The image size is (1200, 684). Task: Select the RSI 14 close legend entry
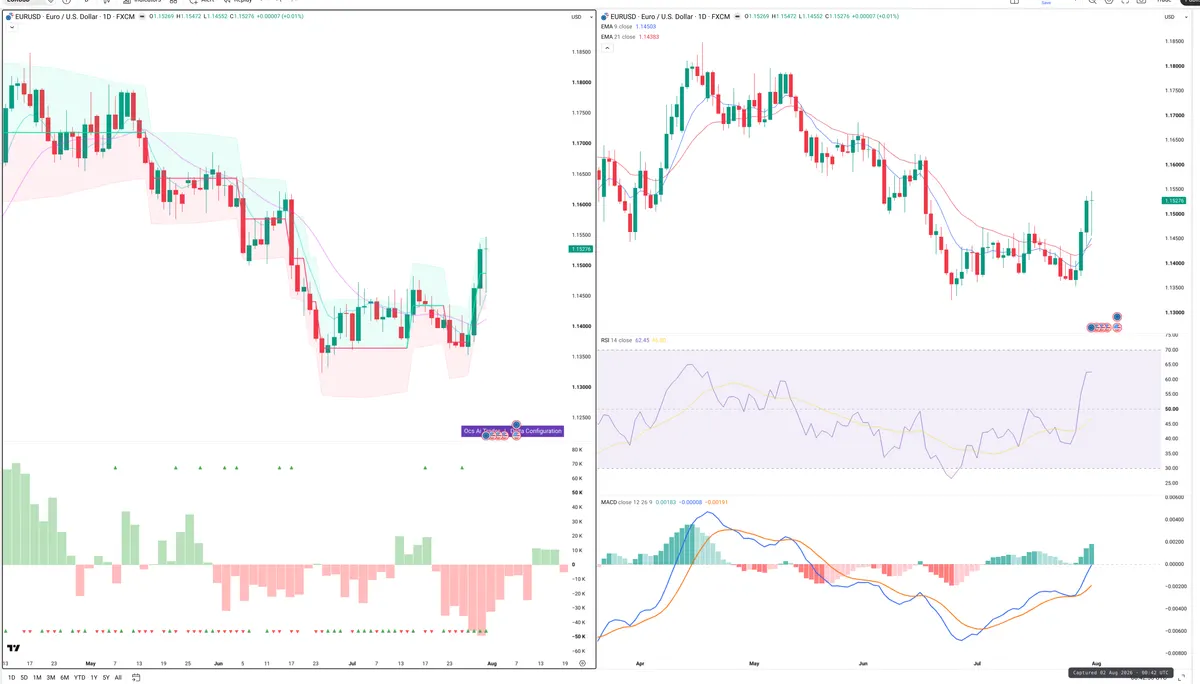[616, 340]
